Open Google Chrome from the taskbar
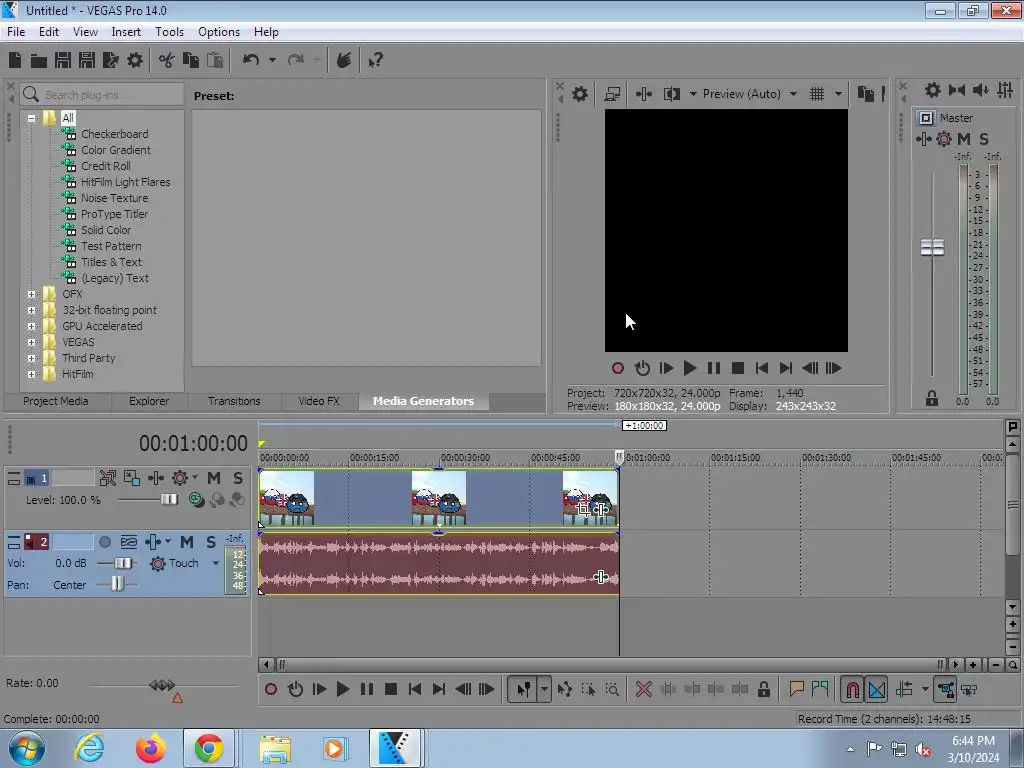The image size is (1024, 768). click(x=209, y=748)
